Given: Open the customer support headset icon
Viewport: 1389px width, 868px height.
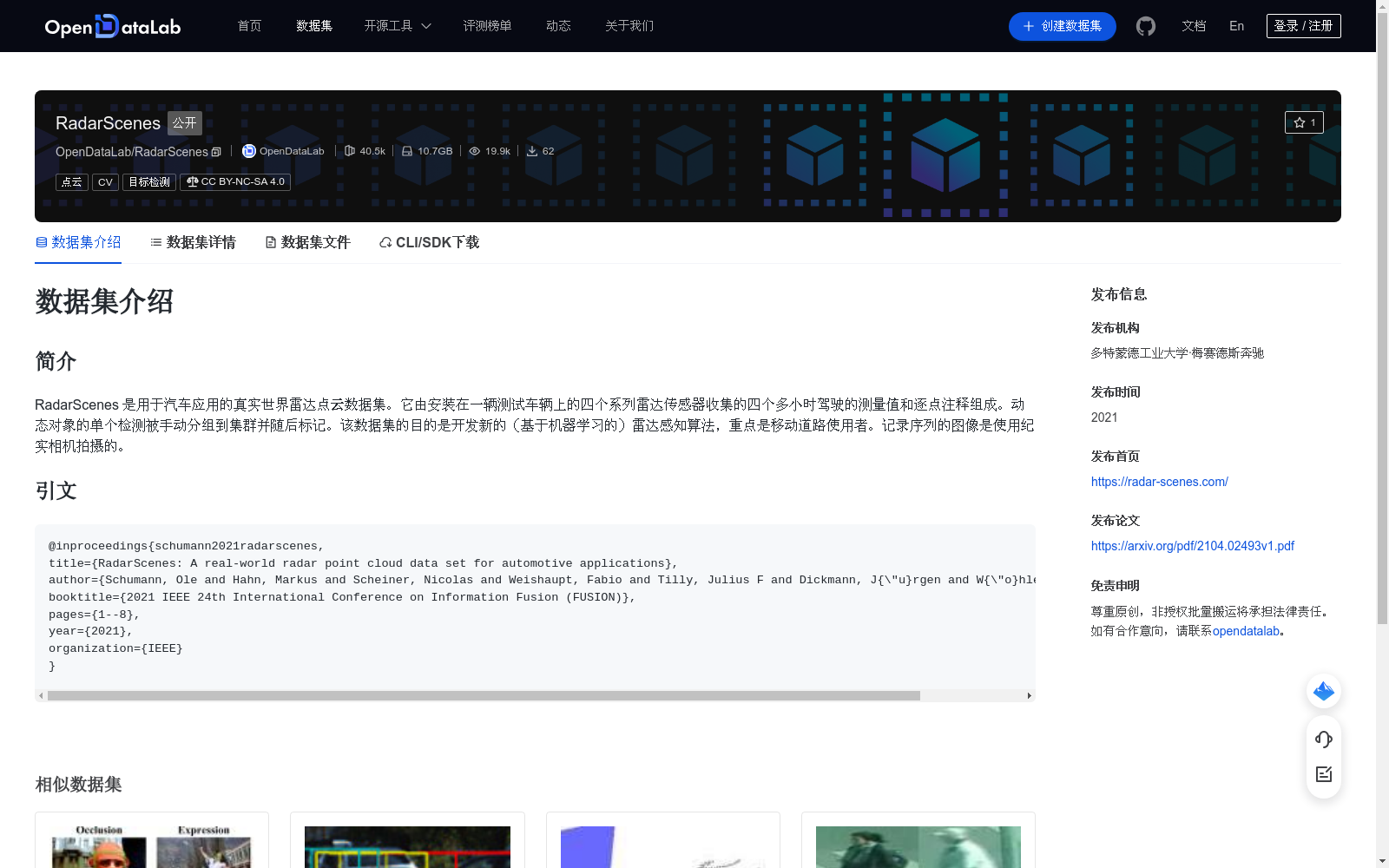Looking at the screenshot, I should (x=1324, y=740).
